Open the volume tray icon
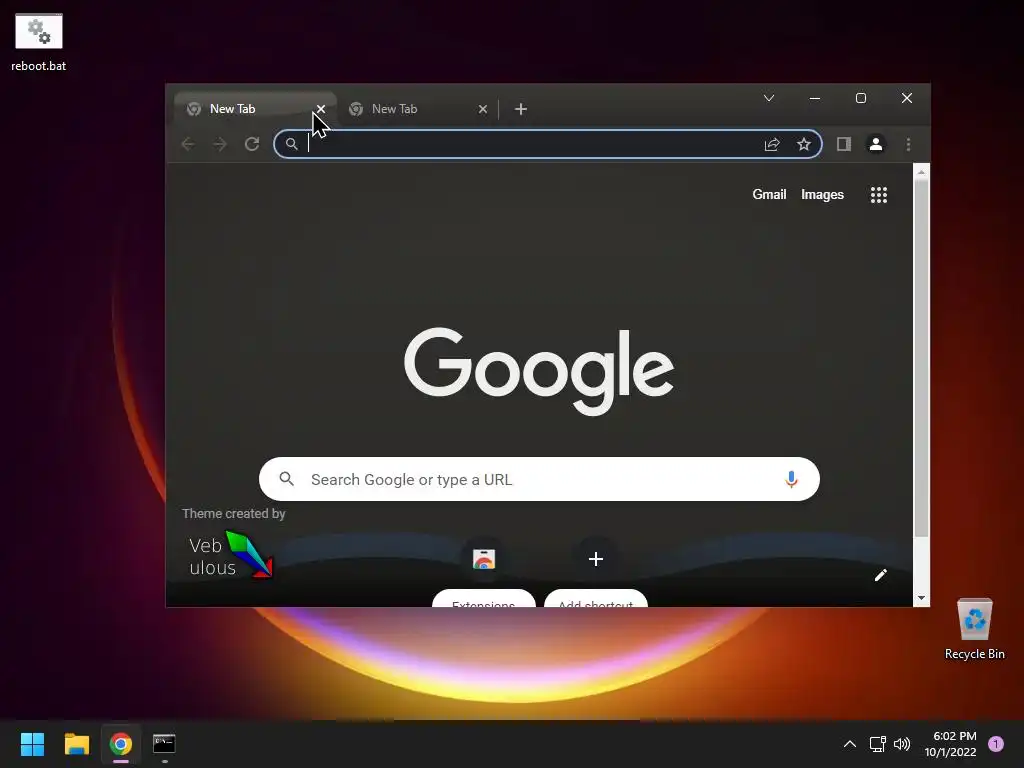This screenshot has width=1024, height=768. click(902, 744)
